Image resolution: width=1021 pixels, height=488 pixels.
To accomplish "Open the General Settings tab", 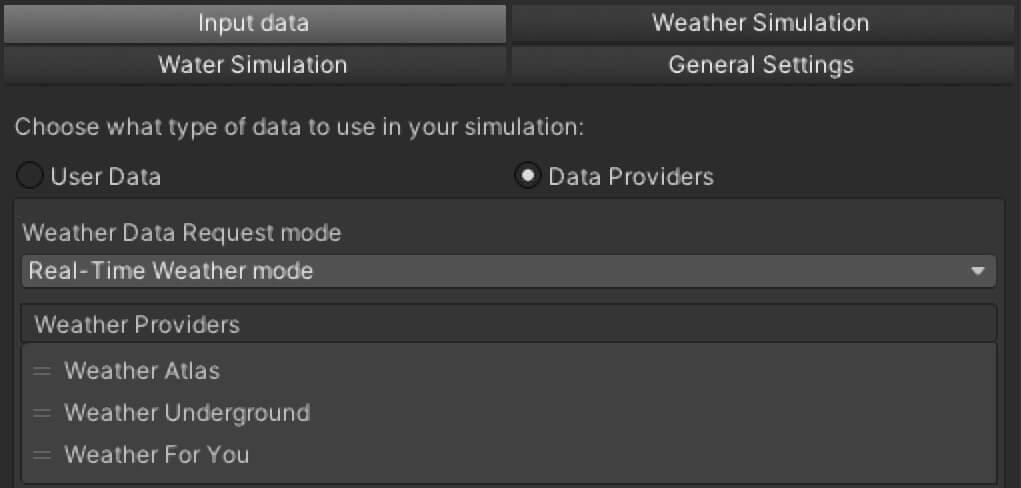I will [x=761, y=65].
